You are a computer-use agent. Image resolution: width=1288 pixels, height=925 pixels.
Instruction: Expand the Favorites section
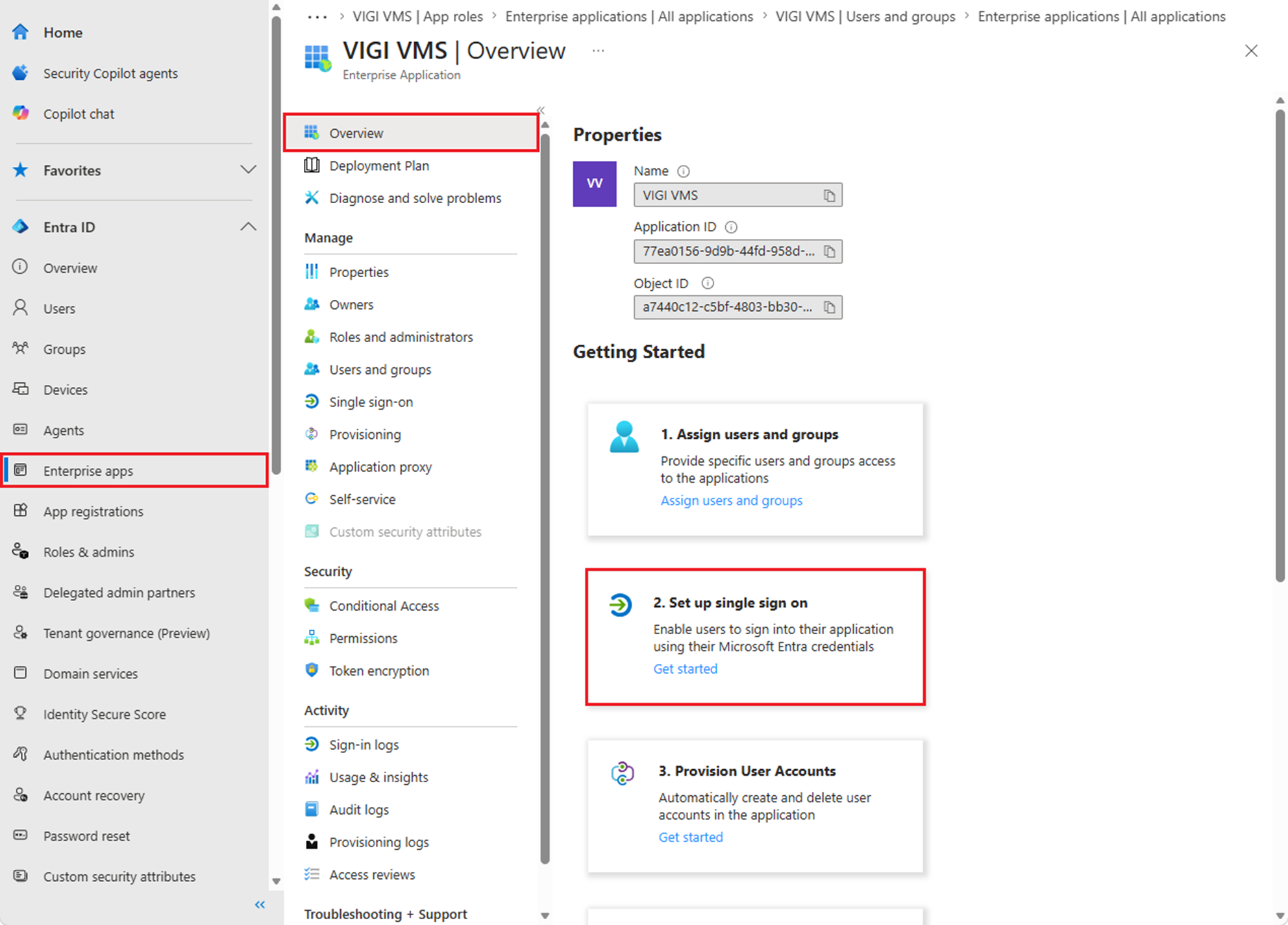click(x=248, y=170)
